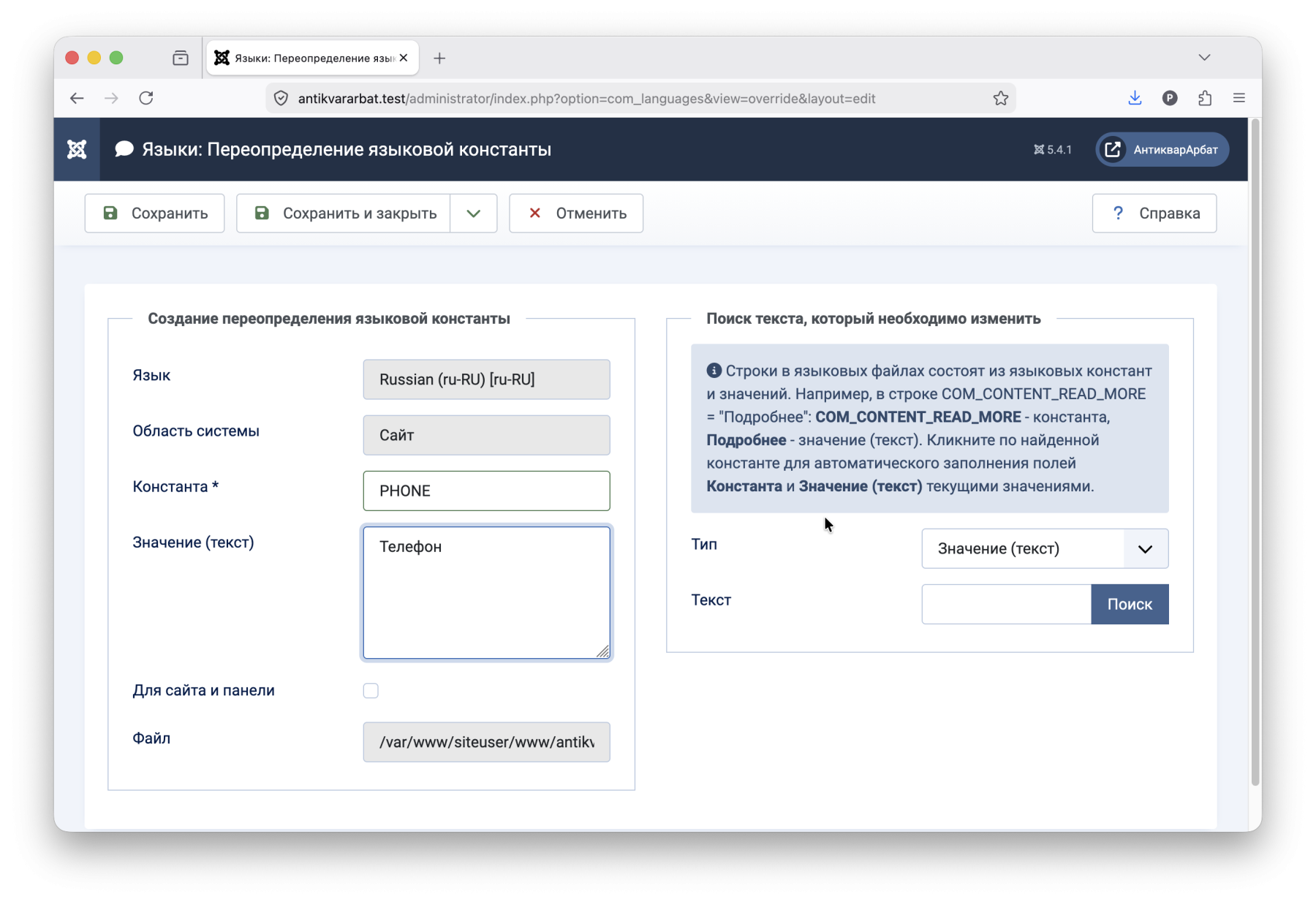Screen dimensions: 1316x903
Task: Open browser downloads panel
Action: pos(1134,98)
